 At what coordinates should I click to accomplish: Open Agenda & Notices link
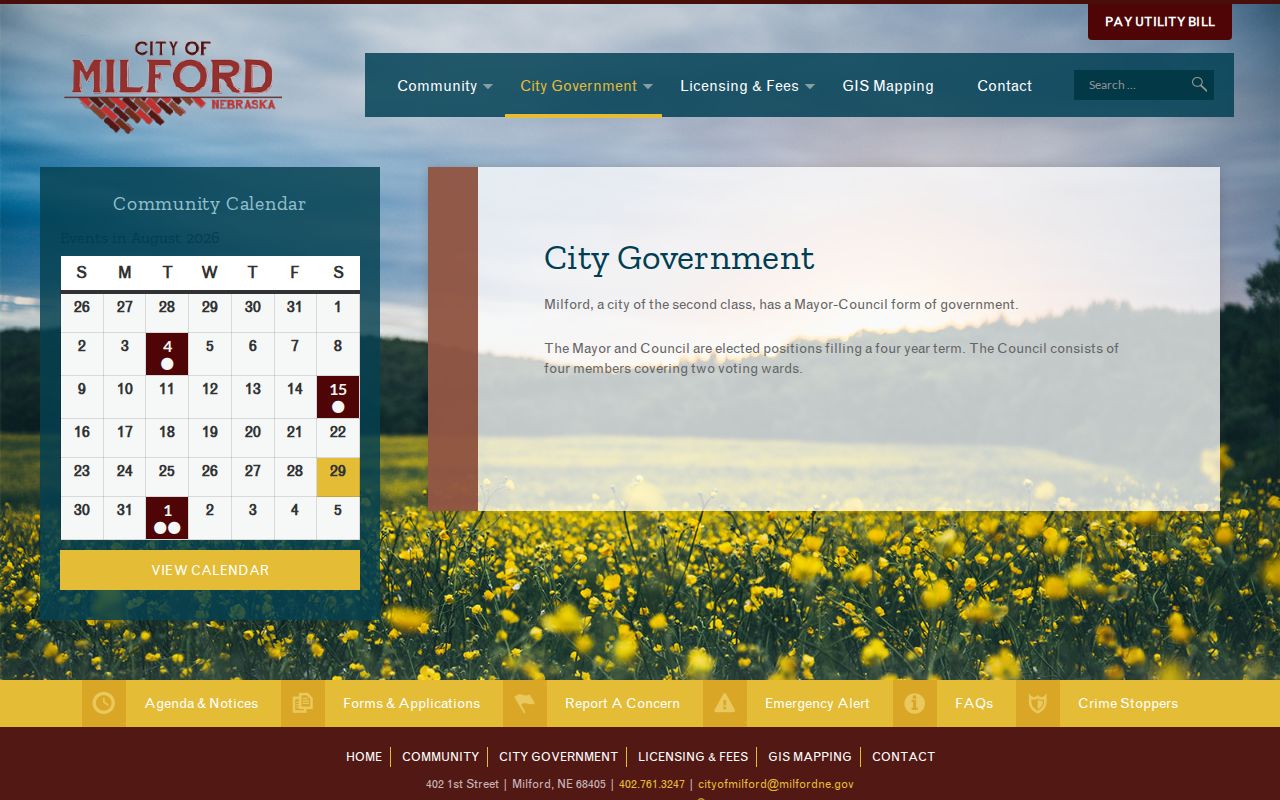click(201, 703)
